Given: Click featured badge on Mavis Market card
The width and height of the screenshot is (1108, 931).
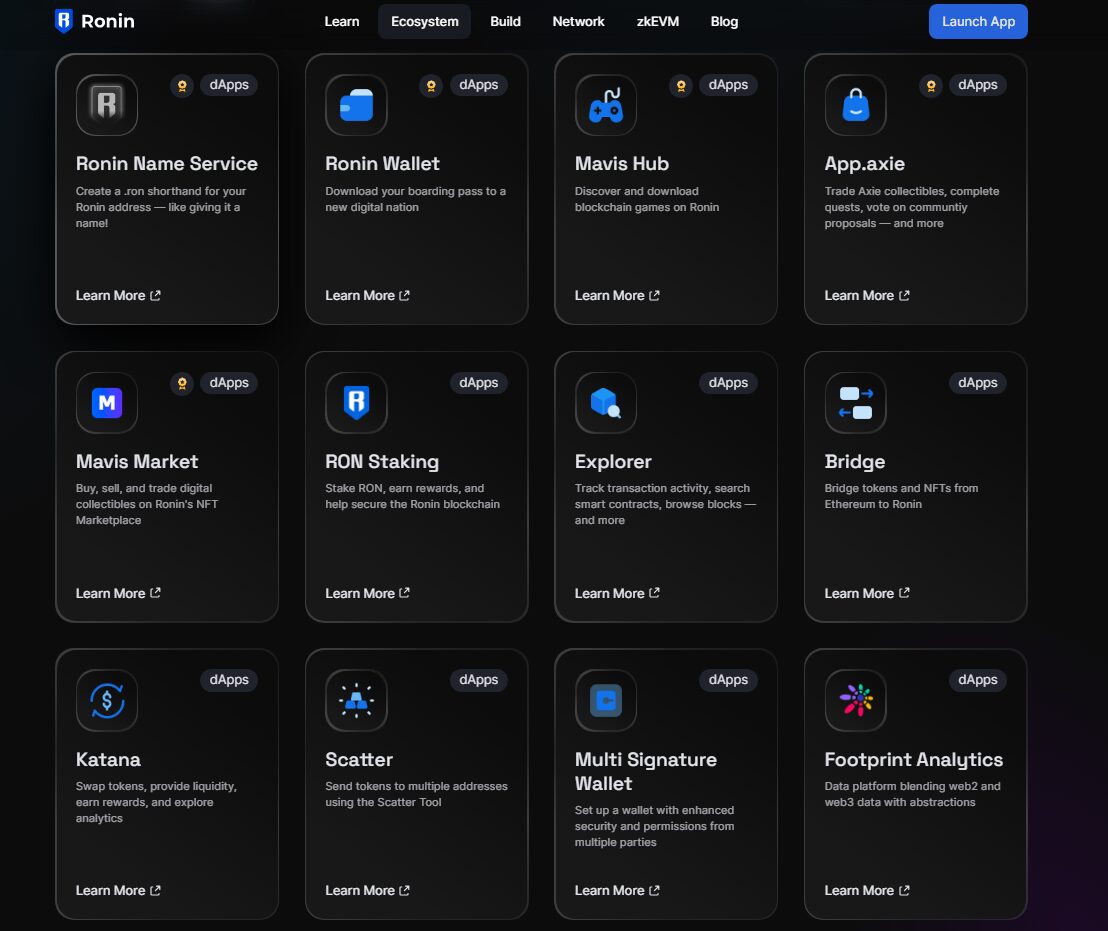Looking at the screenshot, I should pyautogui.click(x=182, y=383).
